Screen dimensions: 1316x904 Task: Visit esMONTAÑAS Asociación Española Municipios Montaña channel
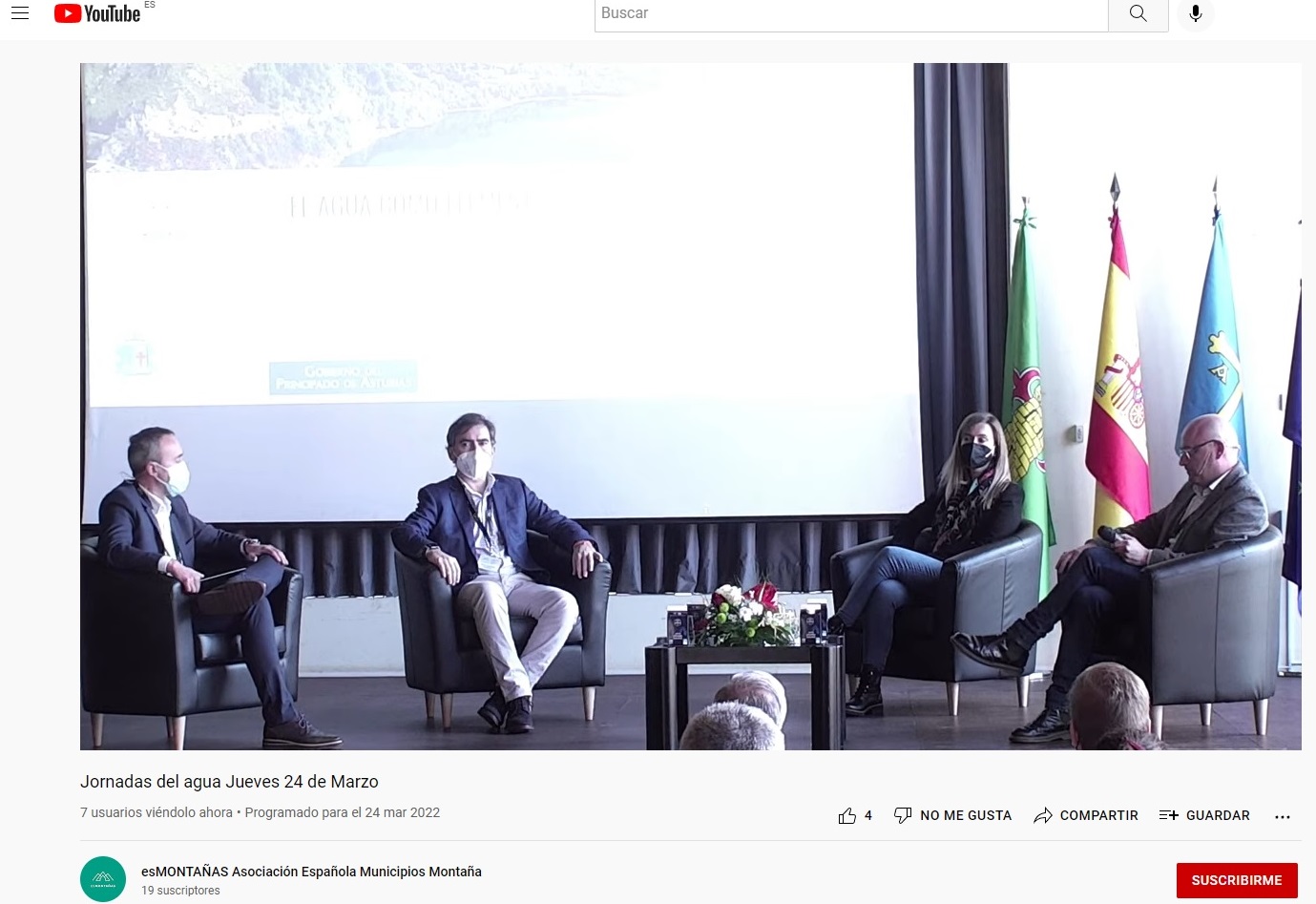click(311, 872)
